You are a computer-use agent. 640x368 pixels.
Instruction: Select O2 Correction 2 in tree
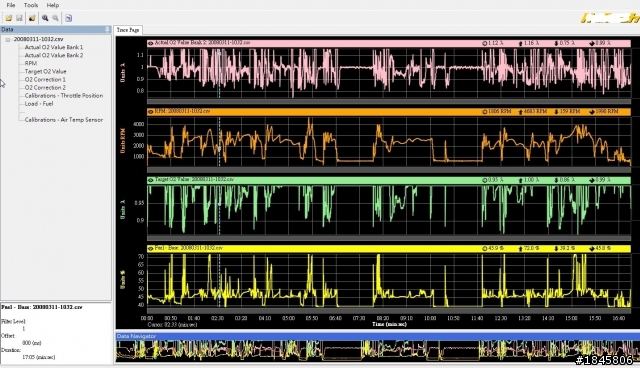(45, 88)
